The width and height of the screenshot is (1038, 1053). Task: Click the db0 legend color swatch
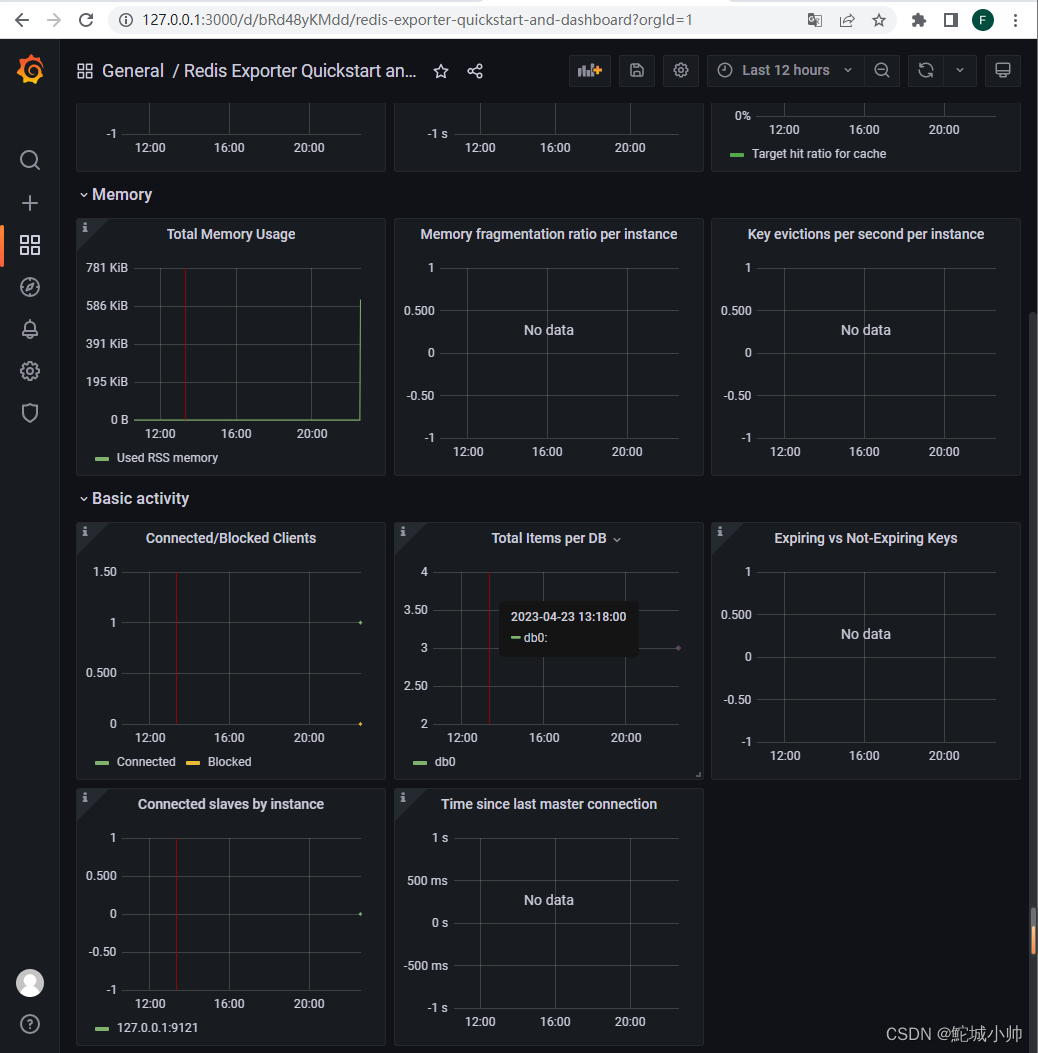click(420, 762)
